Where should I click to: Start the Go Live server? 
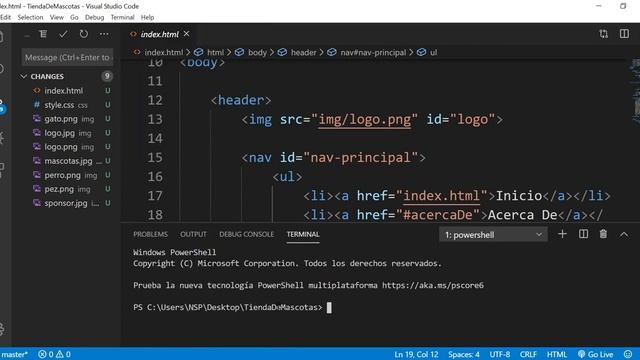tap(596, 354)
